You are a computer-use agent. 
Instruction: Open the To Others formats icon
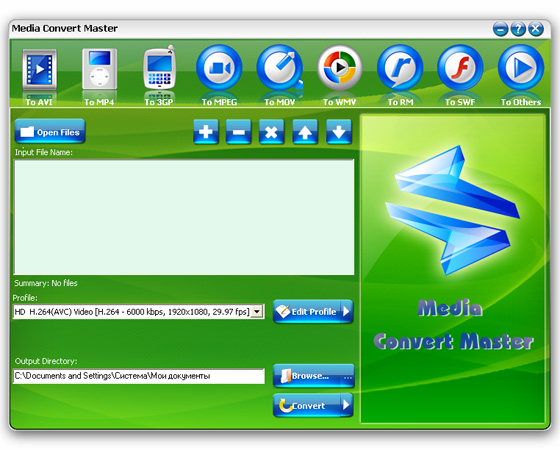[521, 68]
